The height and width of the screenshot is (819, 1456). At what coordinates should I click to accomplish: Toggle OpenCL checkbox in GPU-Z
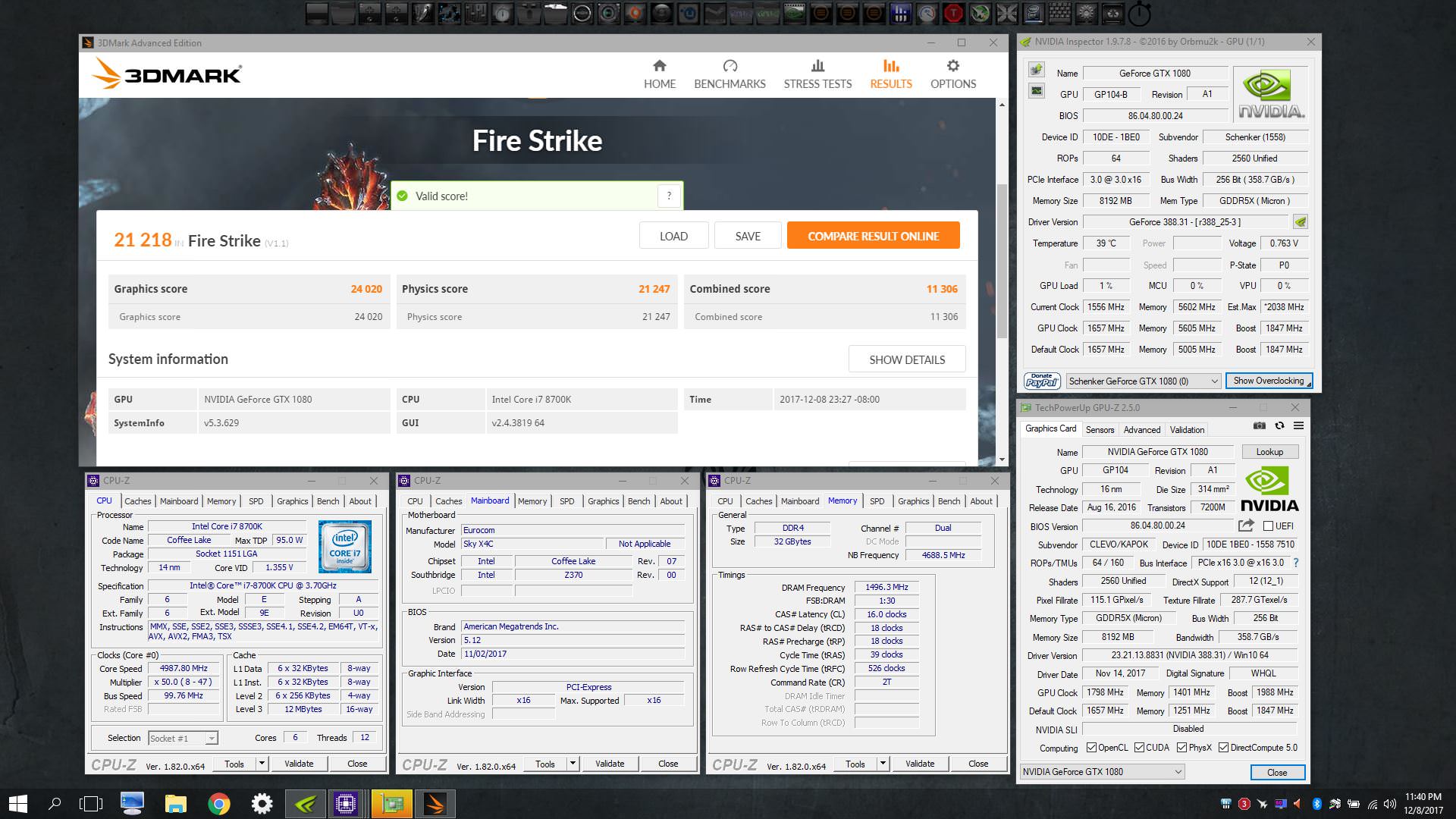[x=1091, y=748]
